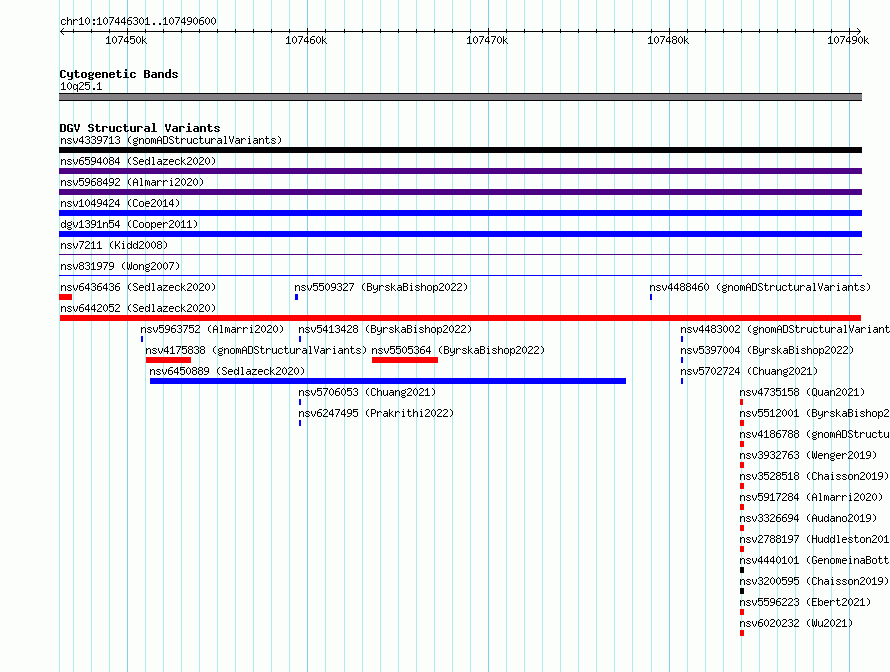Open the nsv5512001 ByrskaBishop label

click(x=815, y=413)
